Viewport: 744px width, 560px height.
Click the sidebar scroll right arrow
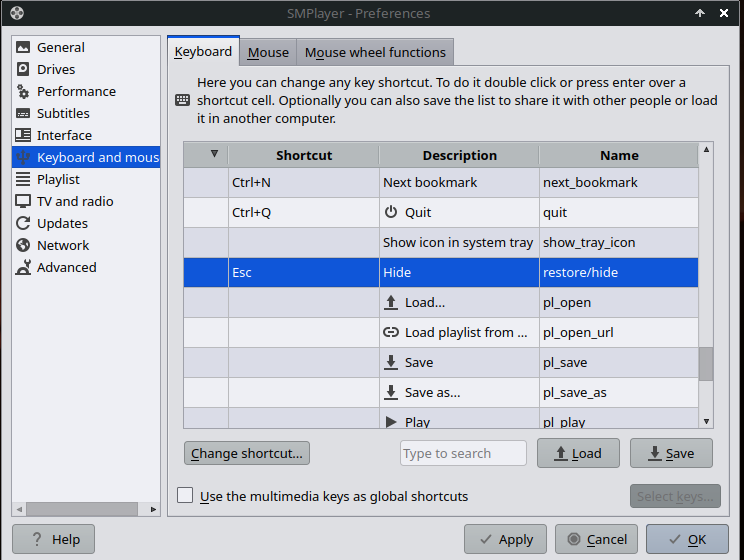click(x=153, y=509)
